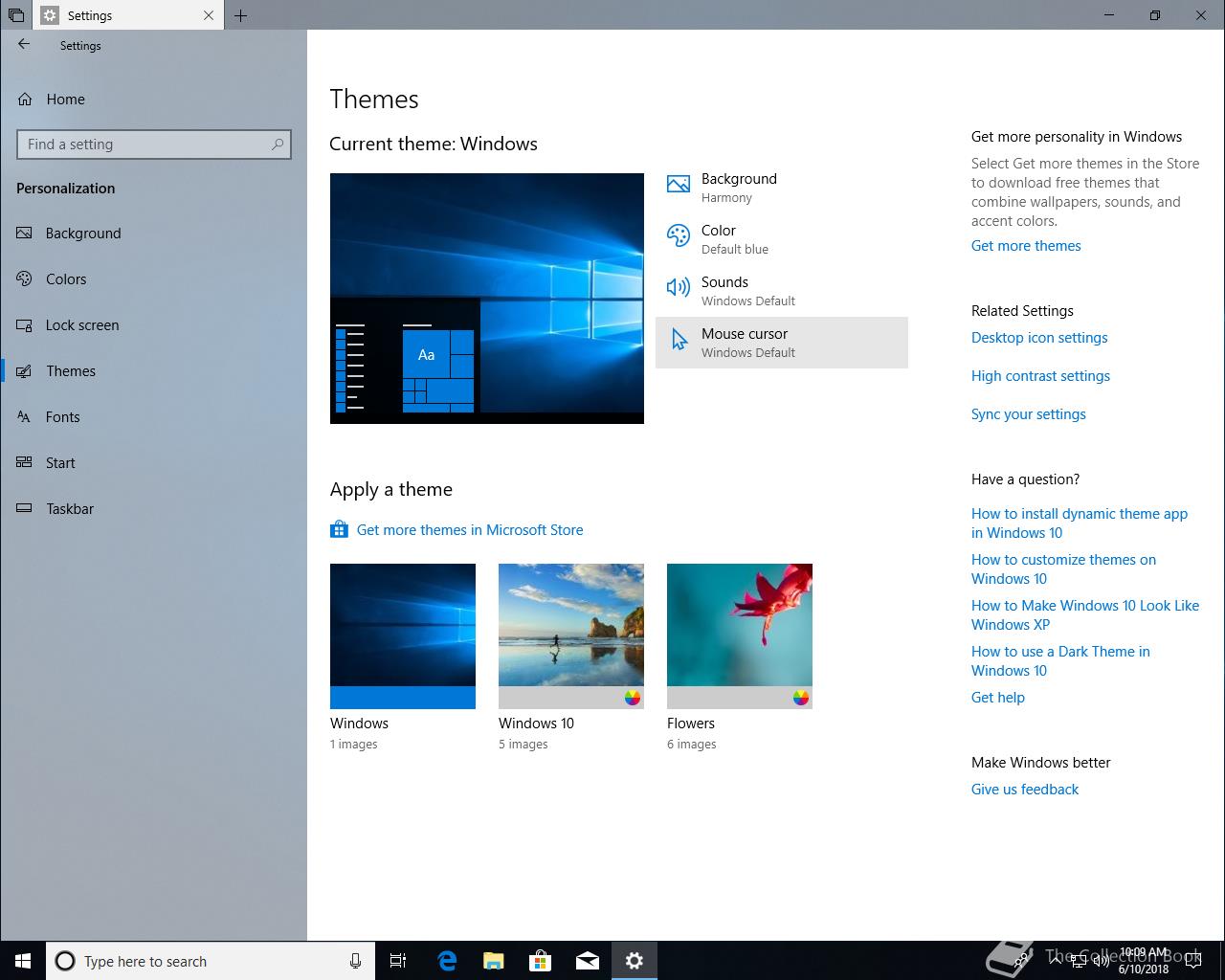Open the Windows Start button
The width and height of the screenshot is (1225, 980).
23,961
